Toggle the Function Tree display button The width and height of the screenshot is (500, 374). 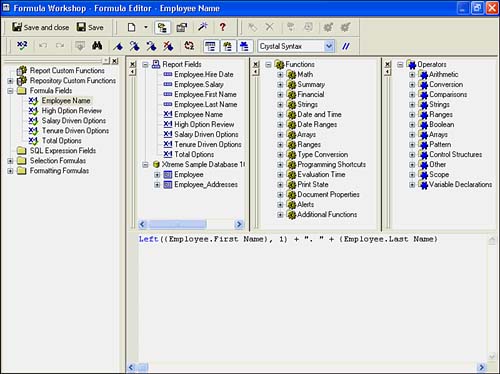[x=227, y=46]
